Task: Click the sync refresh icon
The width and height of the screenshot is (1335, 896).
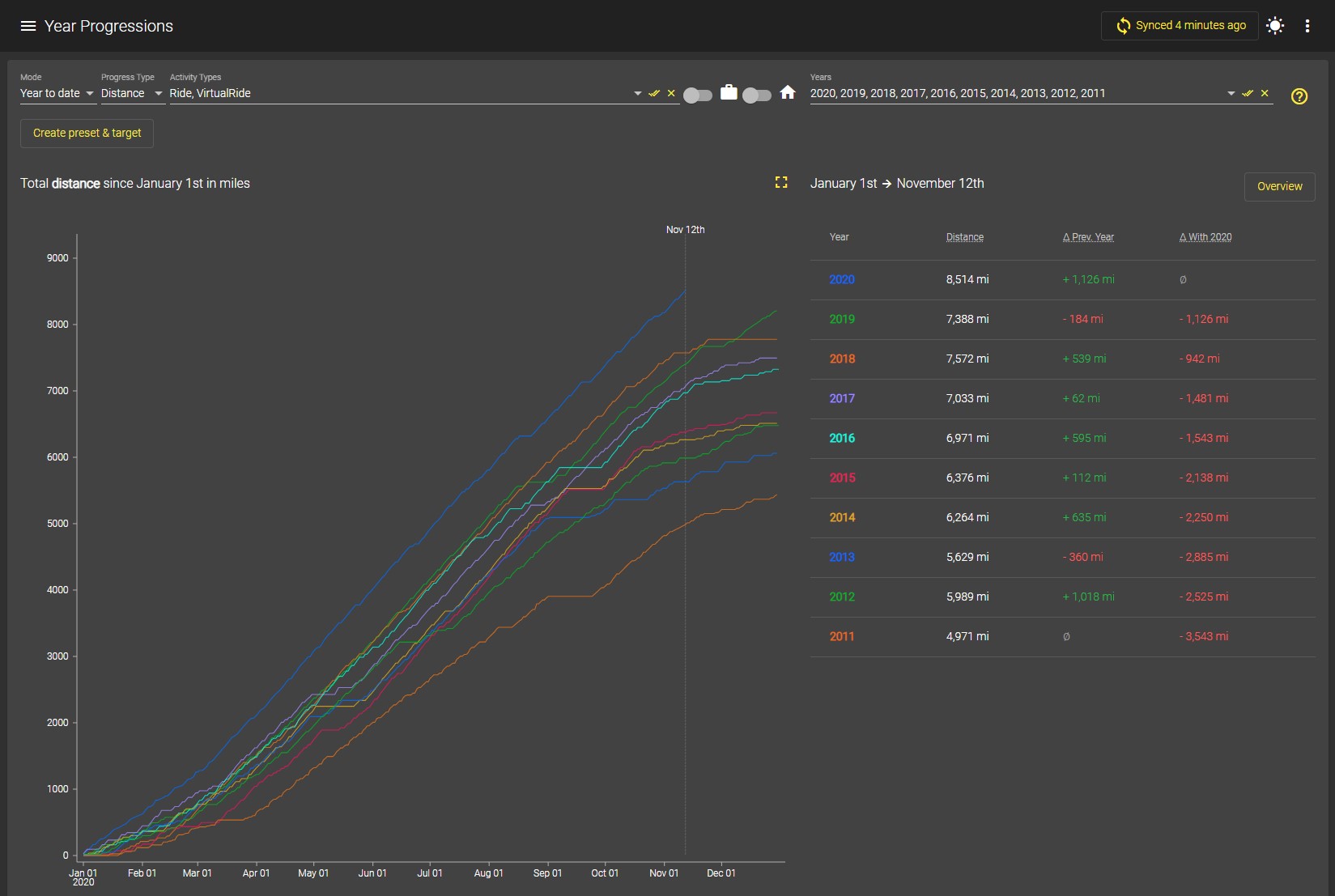Action: tap(1123, 26)
